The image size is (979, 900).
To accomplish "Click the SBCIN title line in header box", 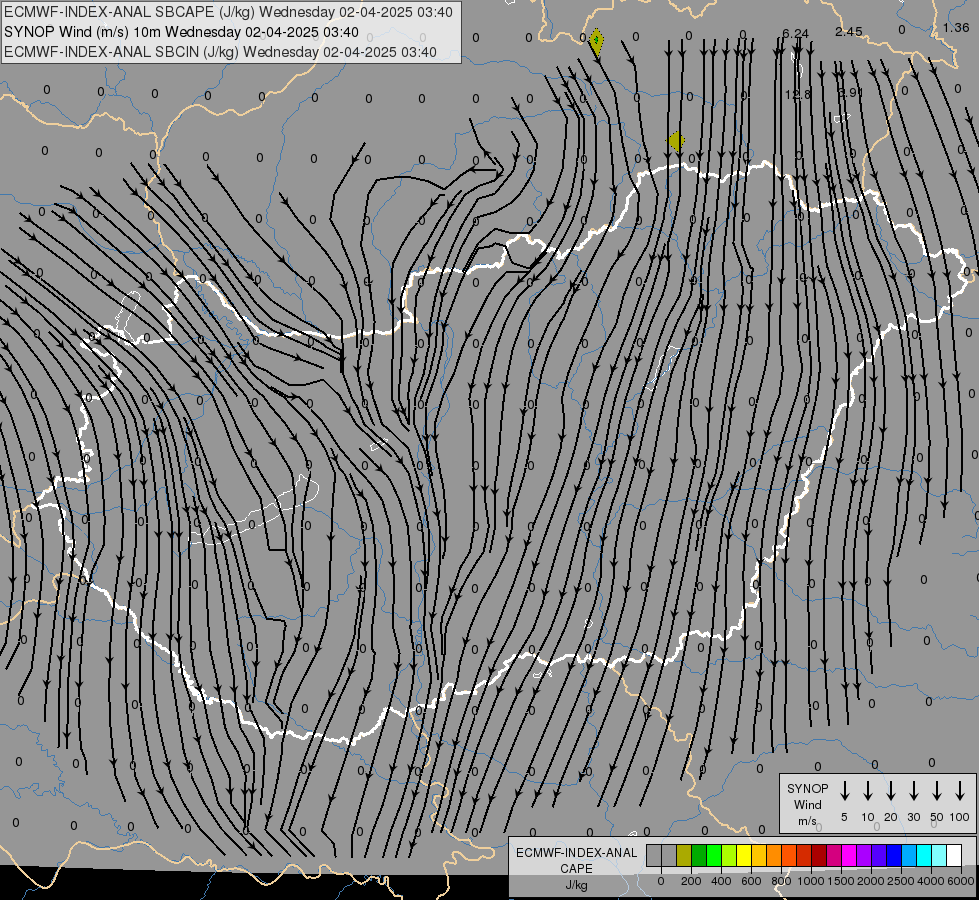I will tap(220, 52).
